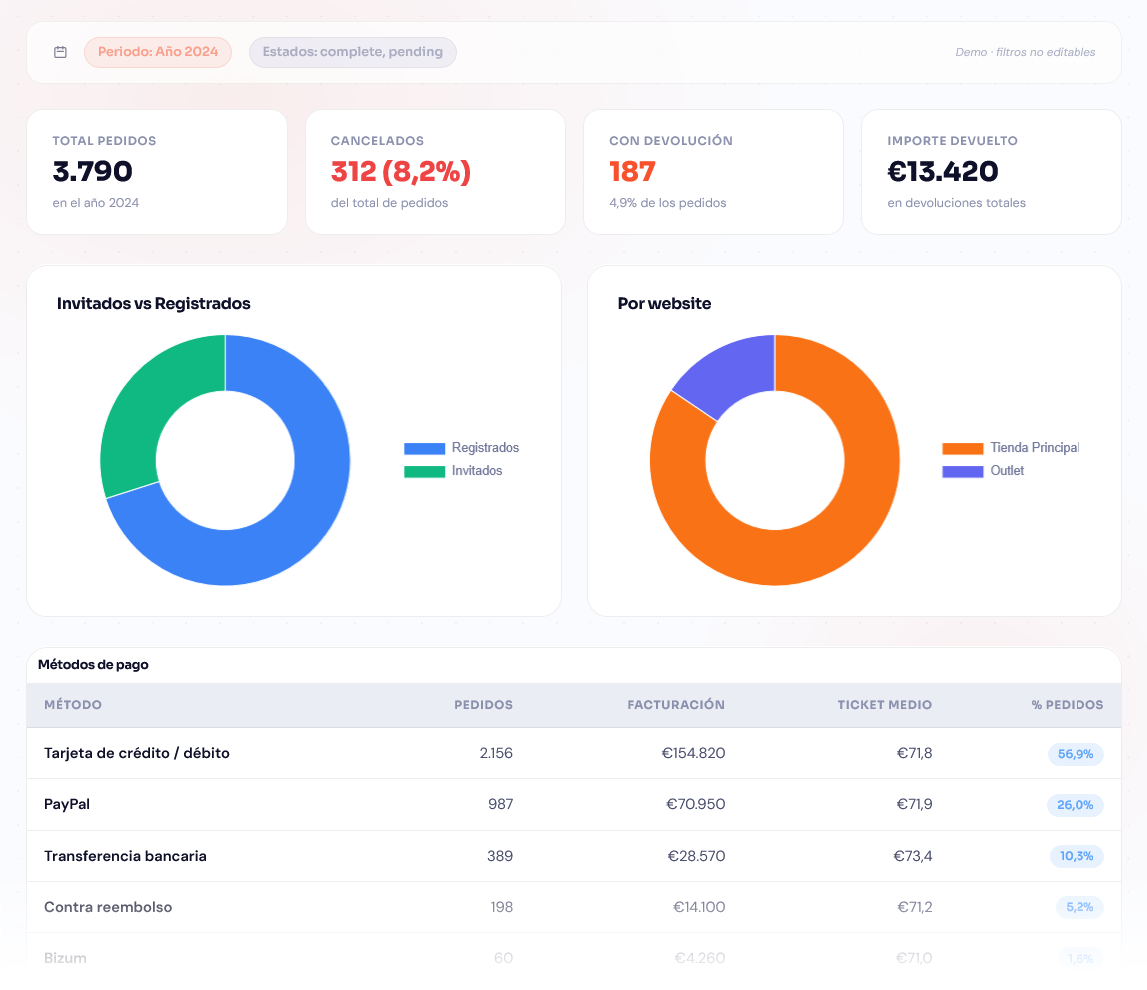The height and width of the screenshot is (990, 1147).
Task: Click the CANCELADOS value 312
Action: click(400, 172)
